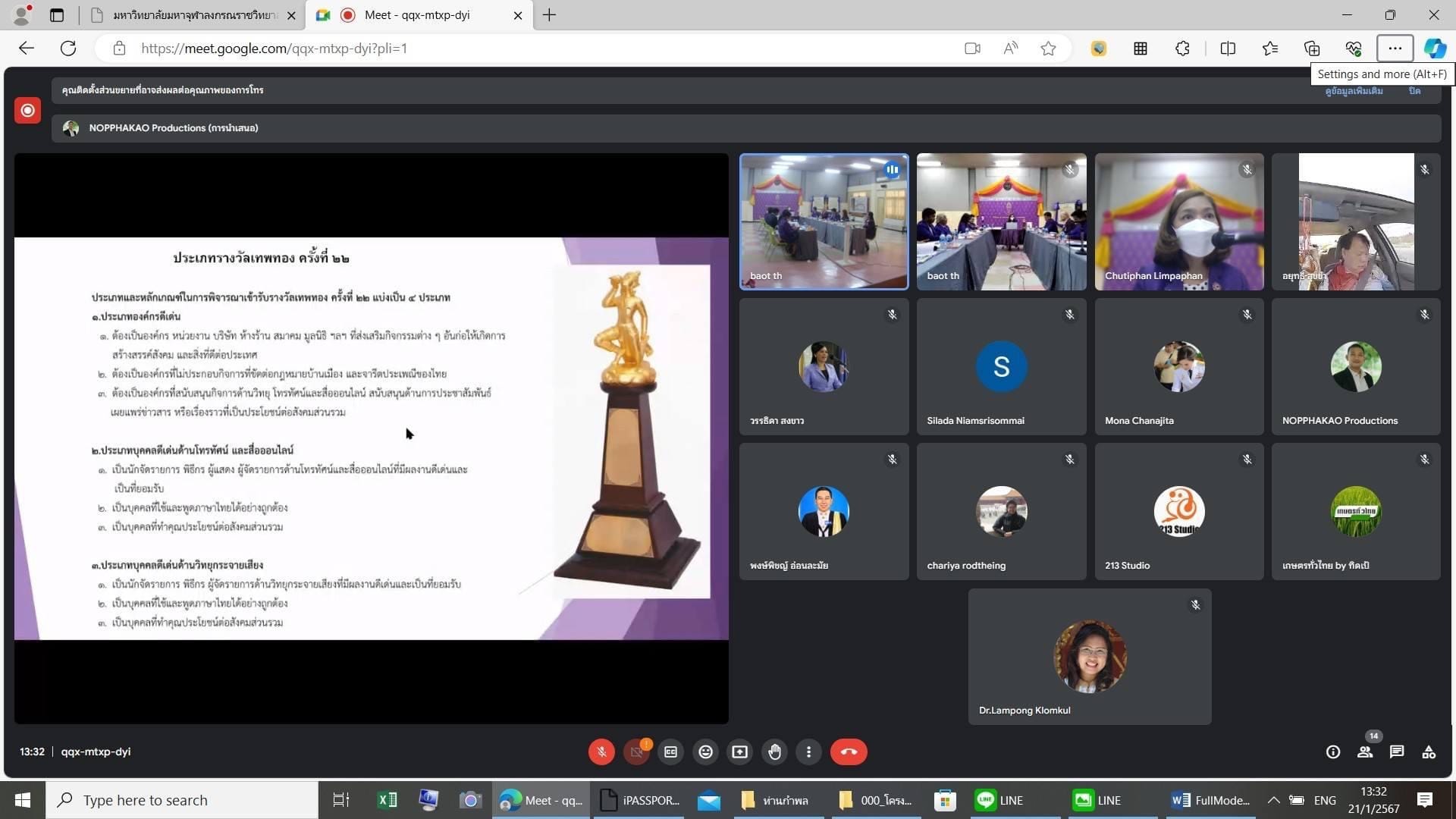Click the browser back arrow
The width and height of the screenshot is (1456, 819).
(27, 49)
